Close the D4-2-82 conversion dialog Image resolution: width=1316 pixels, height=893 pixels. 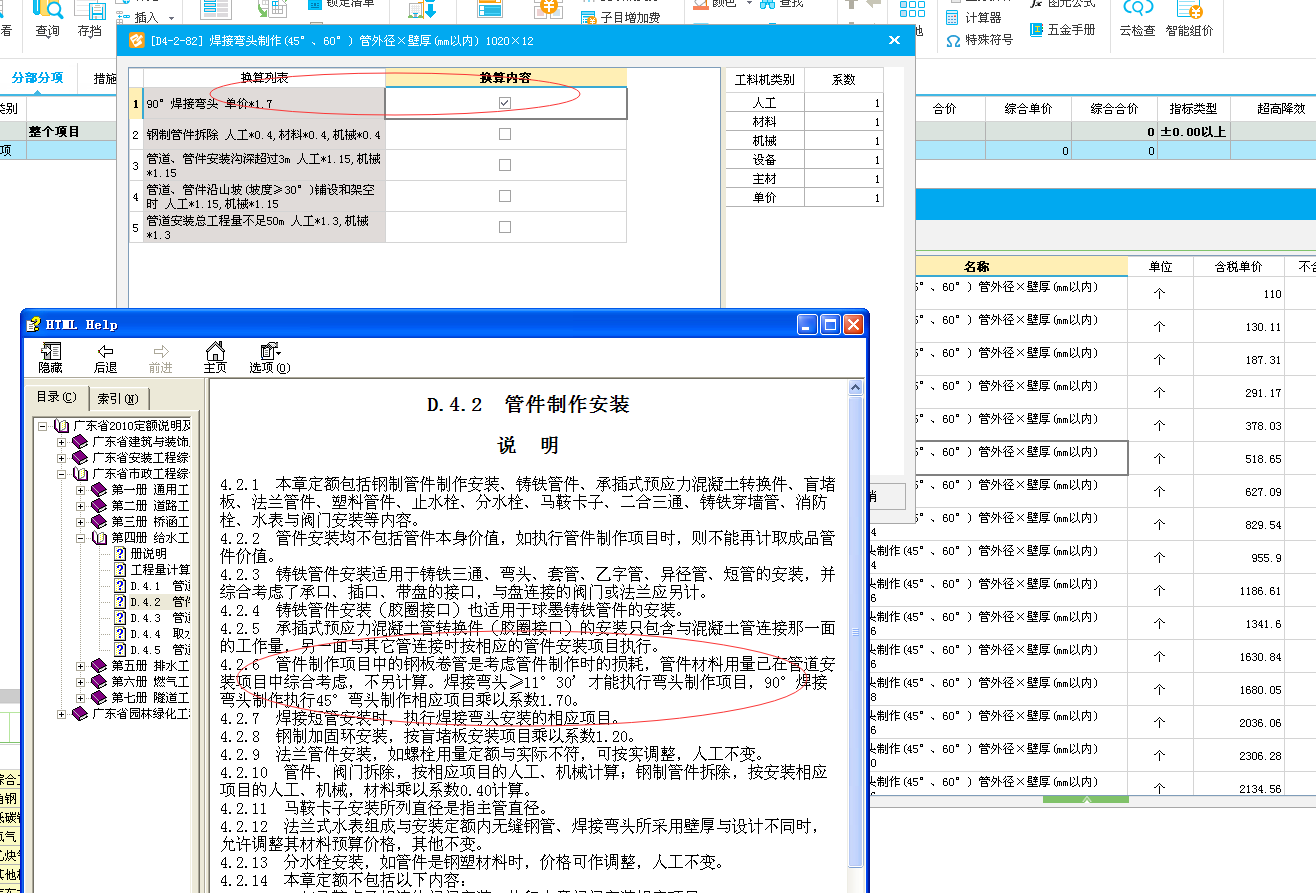point(894,40)
